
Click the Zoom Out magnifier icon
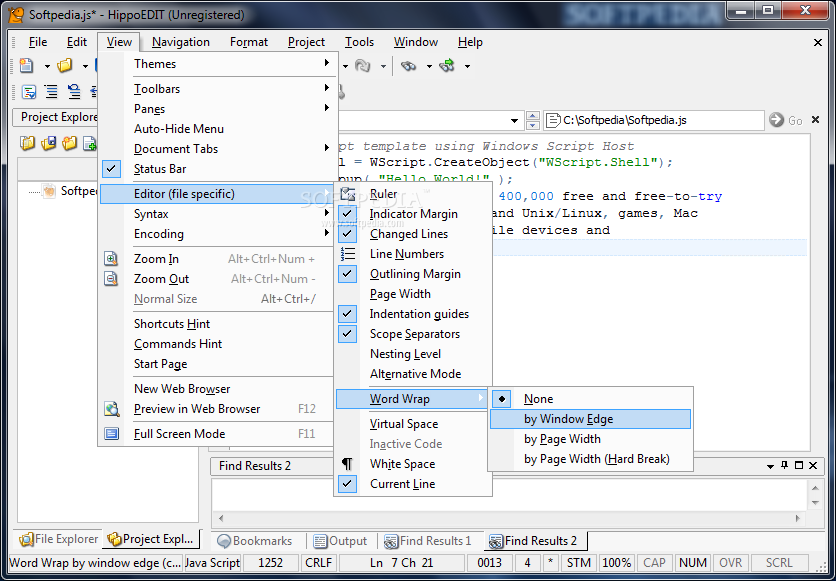coord(111,279)
